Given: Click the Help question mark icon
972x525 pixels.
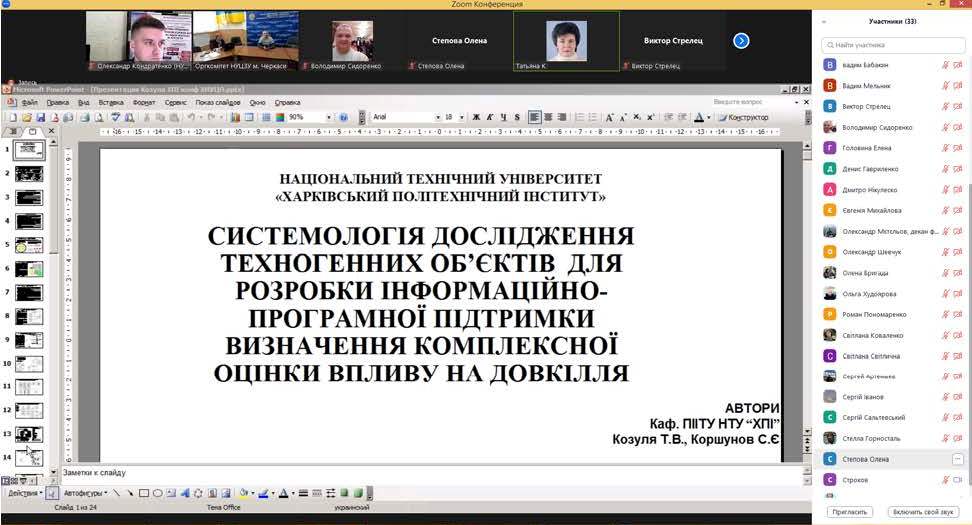Looking at the screenshot, I should tap(344, 117).
